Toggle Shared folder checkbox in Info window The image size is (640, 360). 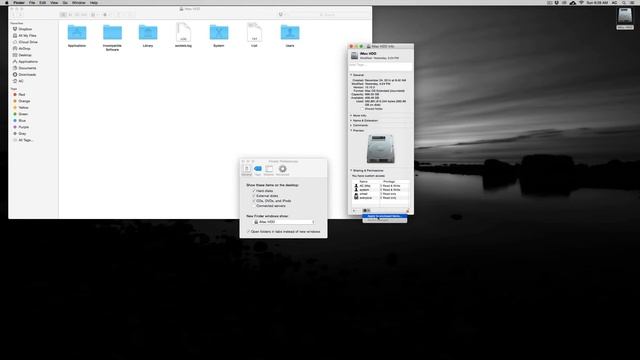[x=362, y=109]
